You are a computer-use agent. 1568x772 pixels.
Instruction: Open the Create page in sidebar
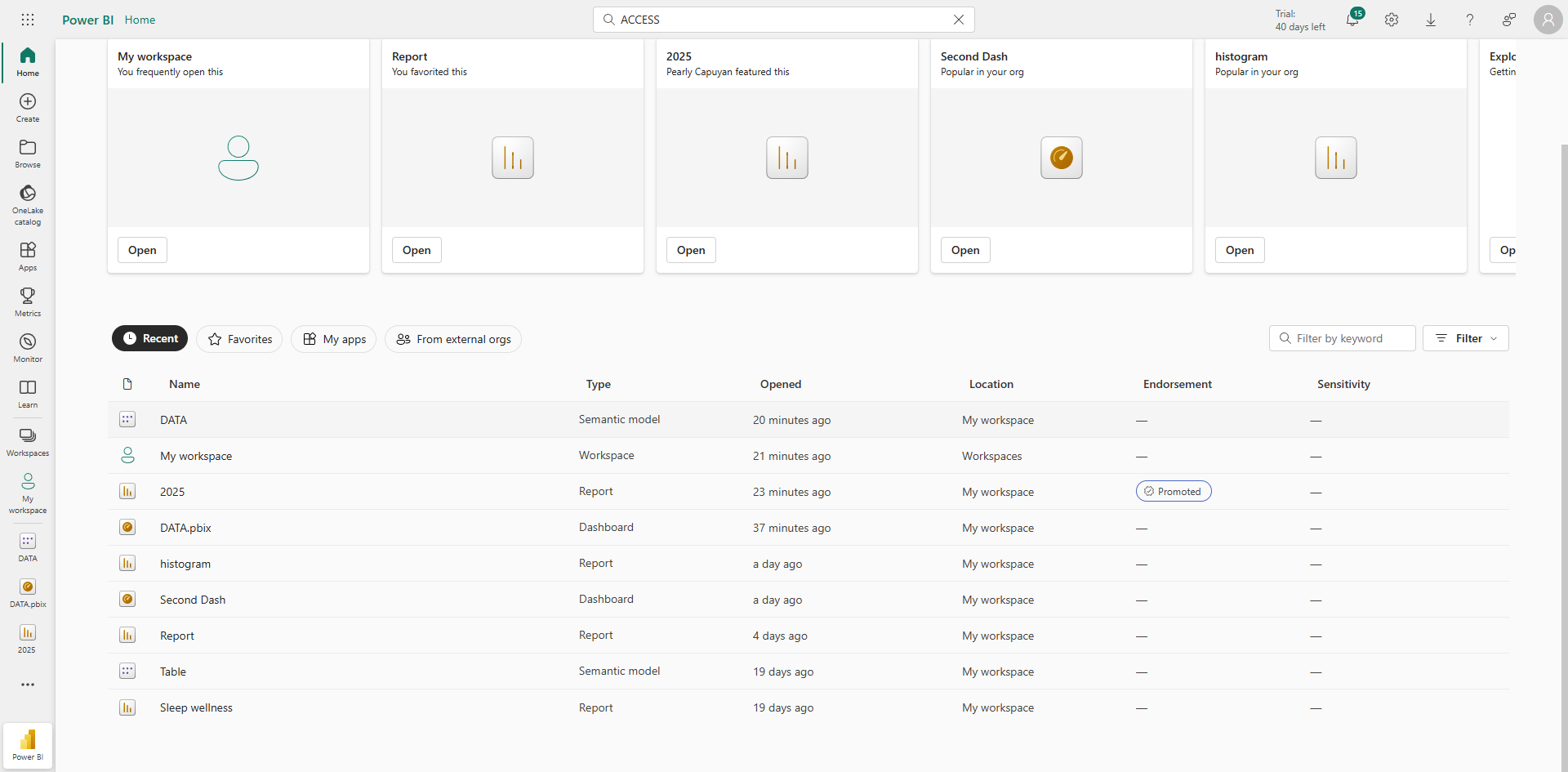point(28,108)
